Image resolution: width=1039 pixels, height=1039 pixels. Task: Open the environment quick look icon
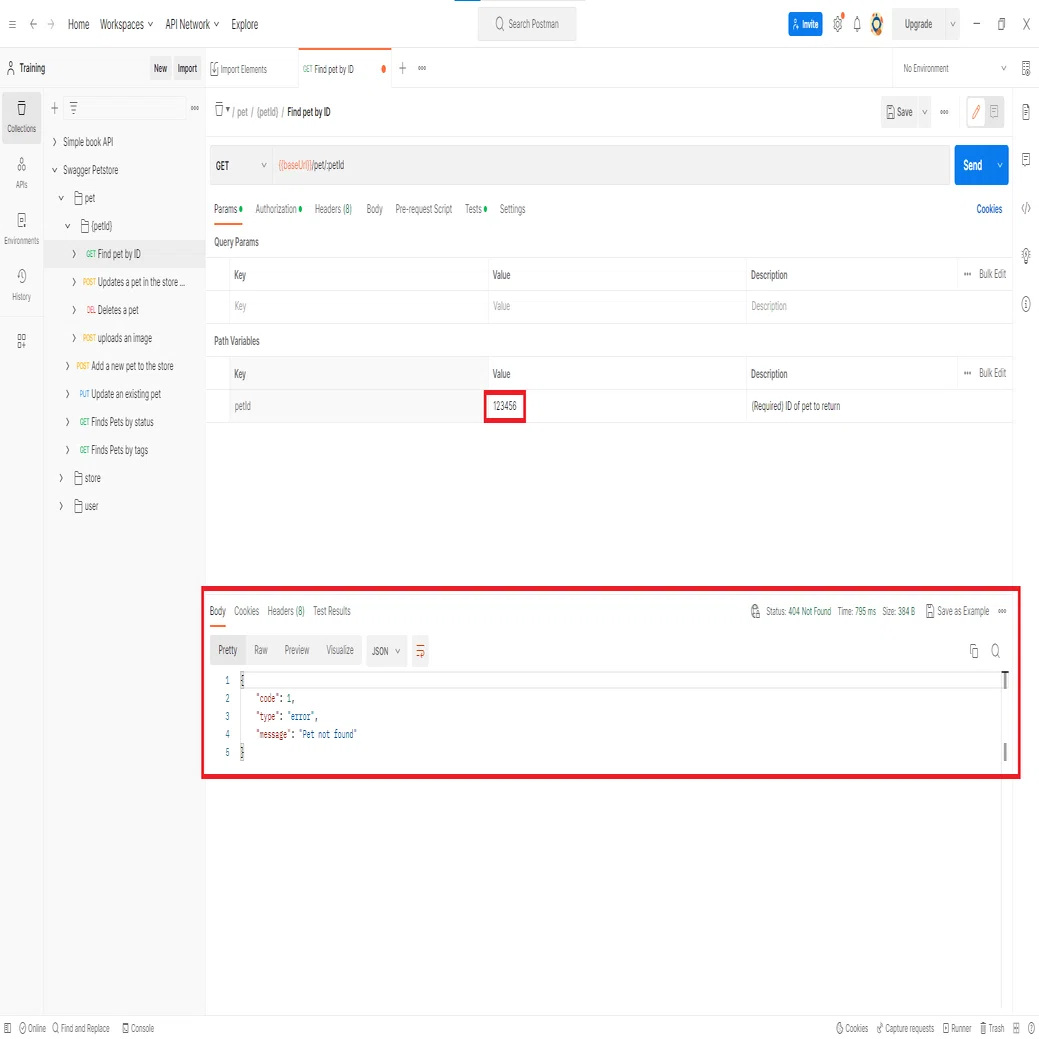[x=1025, y=68]
